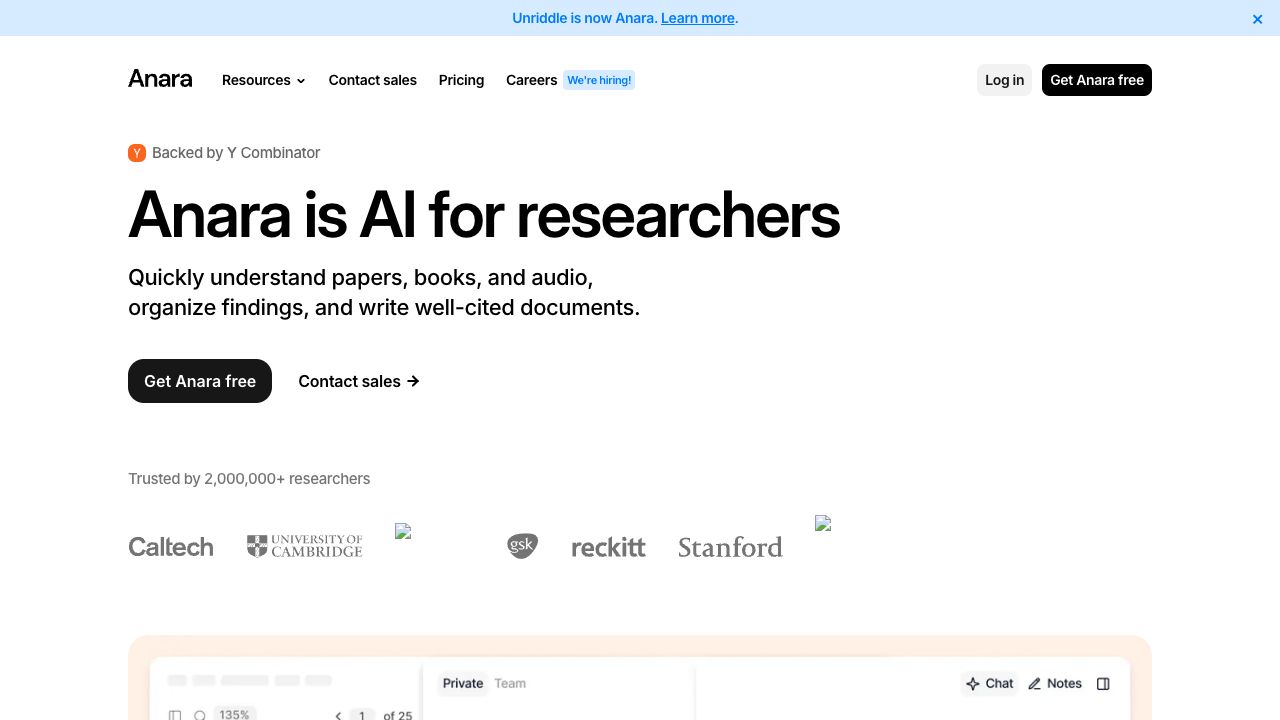Expand the Resources dropdown menu

(x=263, y=80)
